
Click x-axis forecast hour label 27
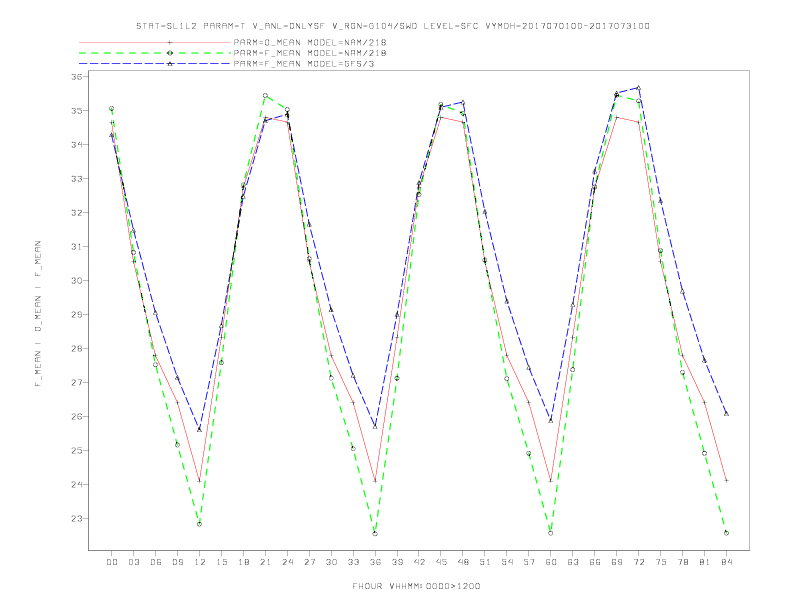tap(310, 562)
